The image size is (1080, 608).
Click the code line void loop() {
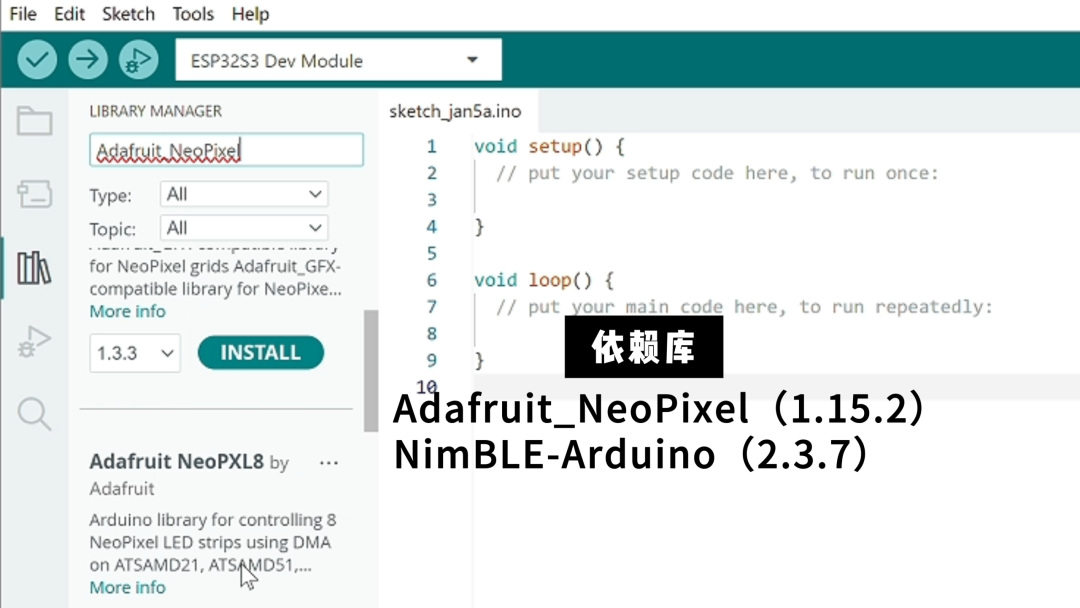[543, 280]
